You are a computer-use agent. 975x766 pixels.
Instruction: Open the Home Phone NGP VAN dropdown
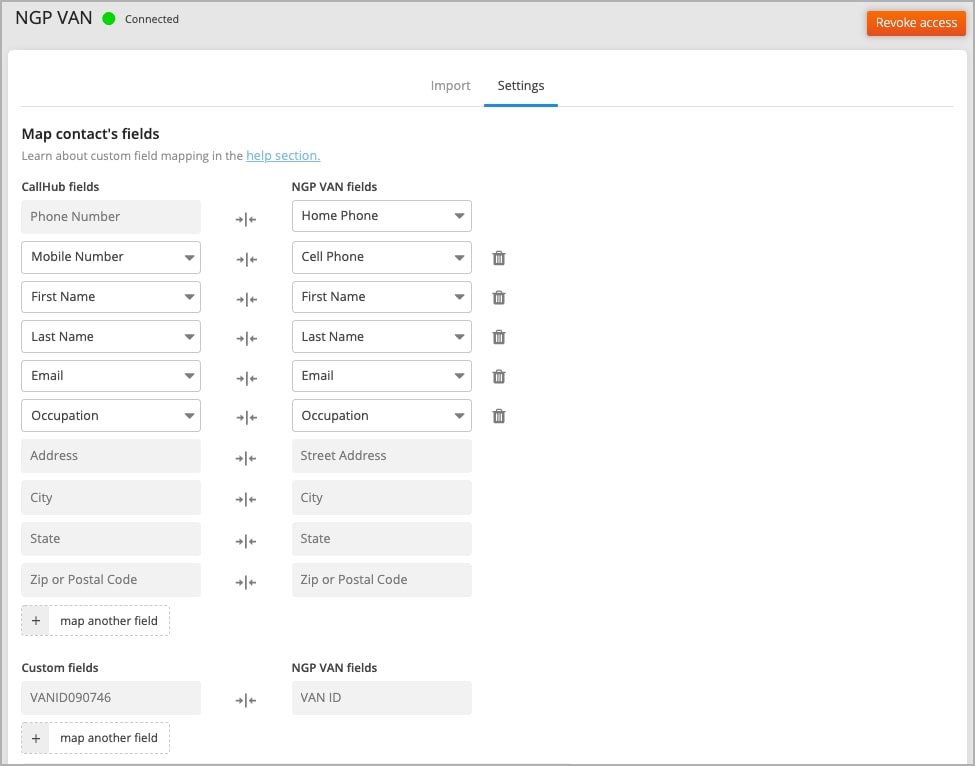[x=382, y=216]
